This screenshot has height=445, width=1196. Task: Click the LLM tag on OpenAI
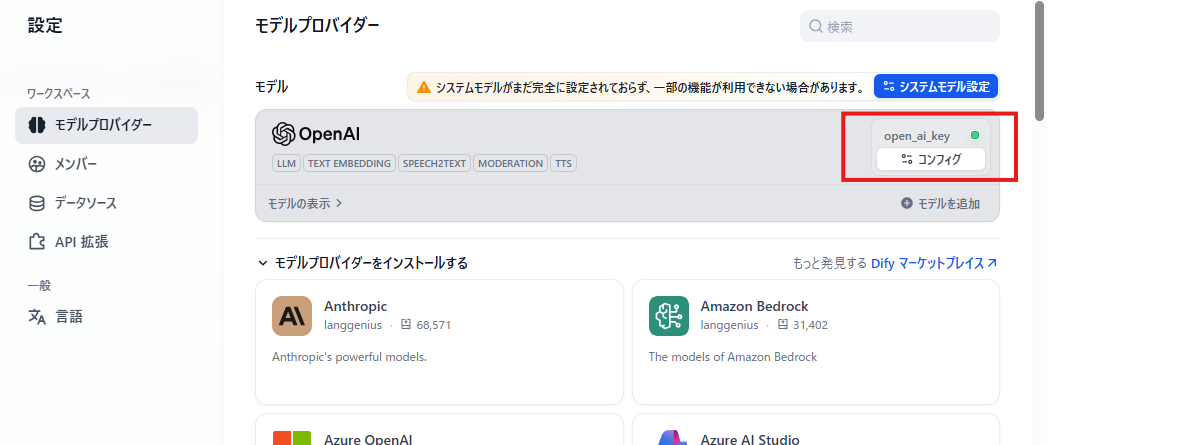[287, 163]
